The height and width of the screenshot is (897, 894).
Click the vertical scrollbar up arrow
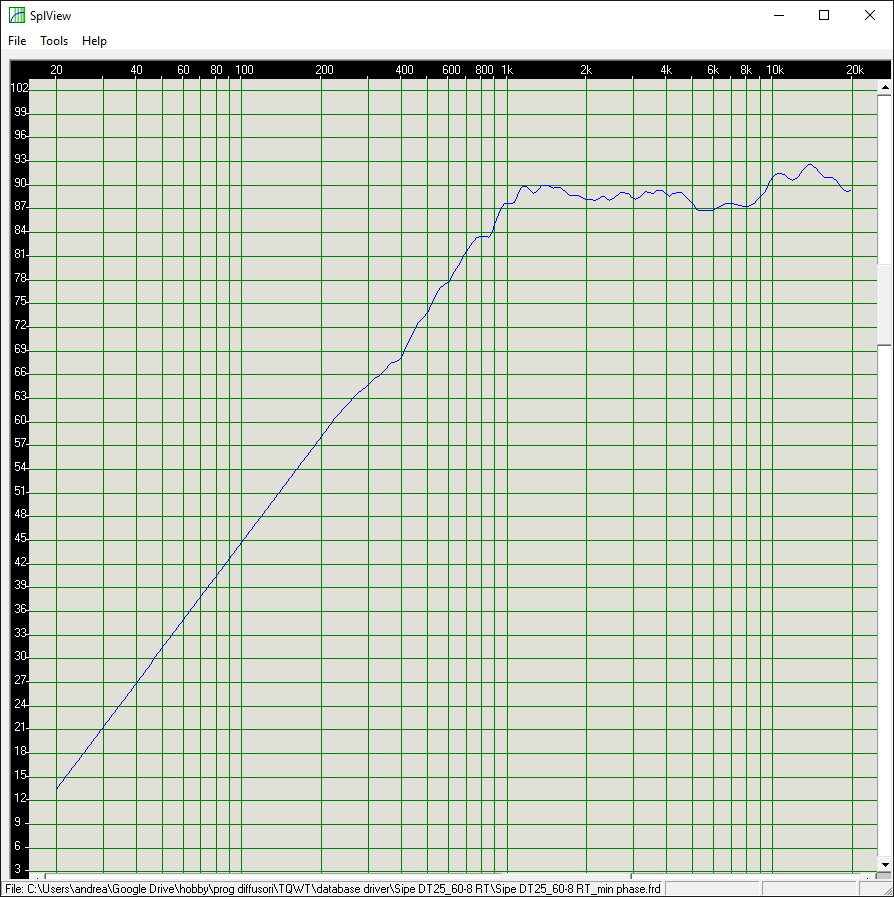pos(885,88)
